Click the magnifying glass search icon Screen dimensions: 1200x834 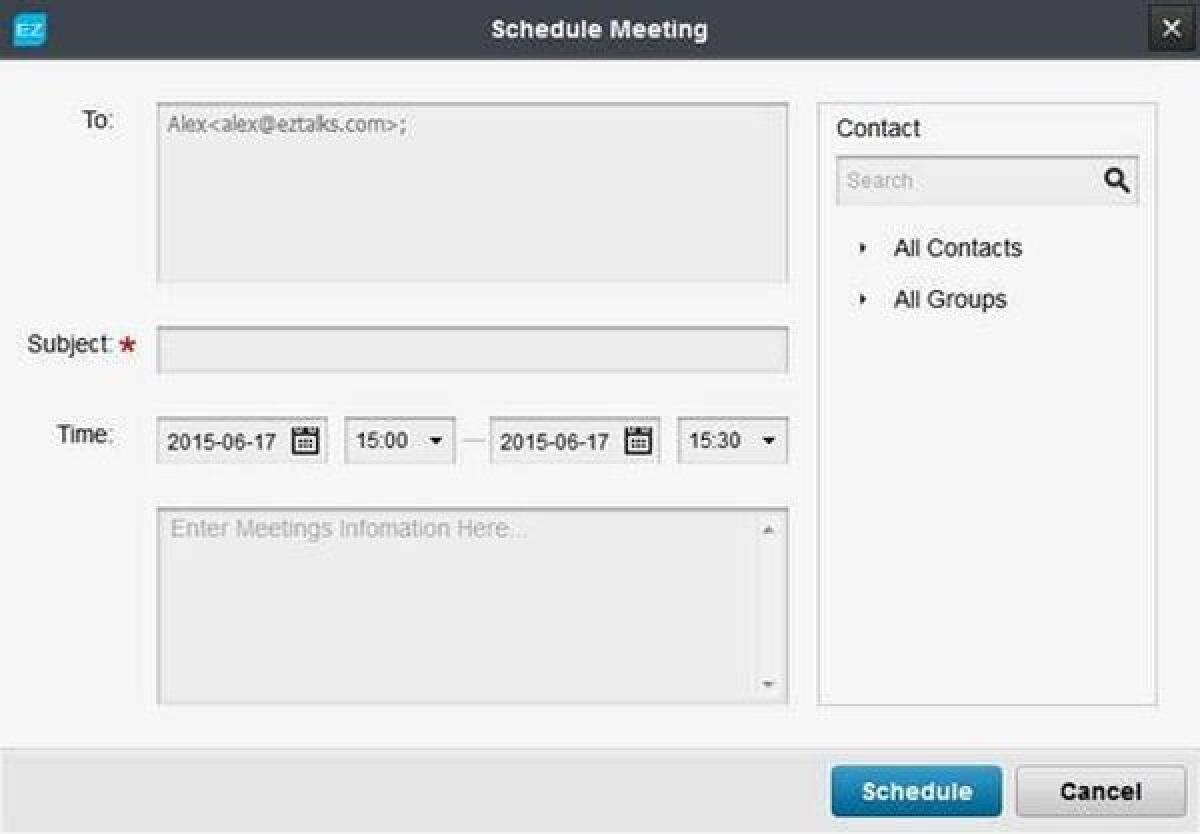tap(1116, 180)
